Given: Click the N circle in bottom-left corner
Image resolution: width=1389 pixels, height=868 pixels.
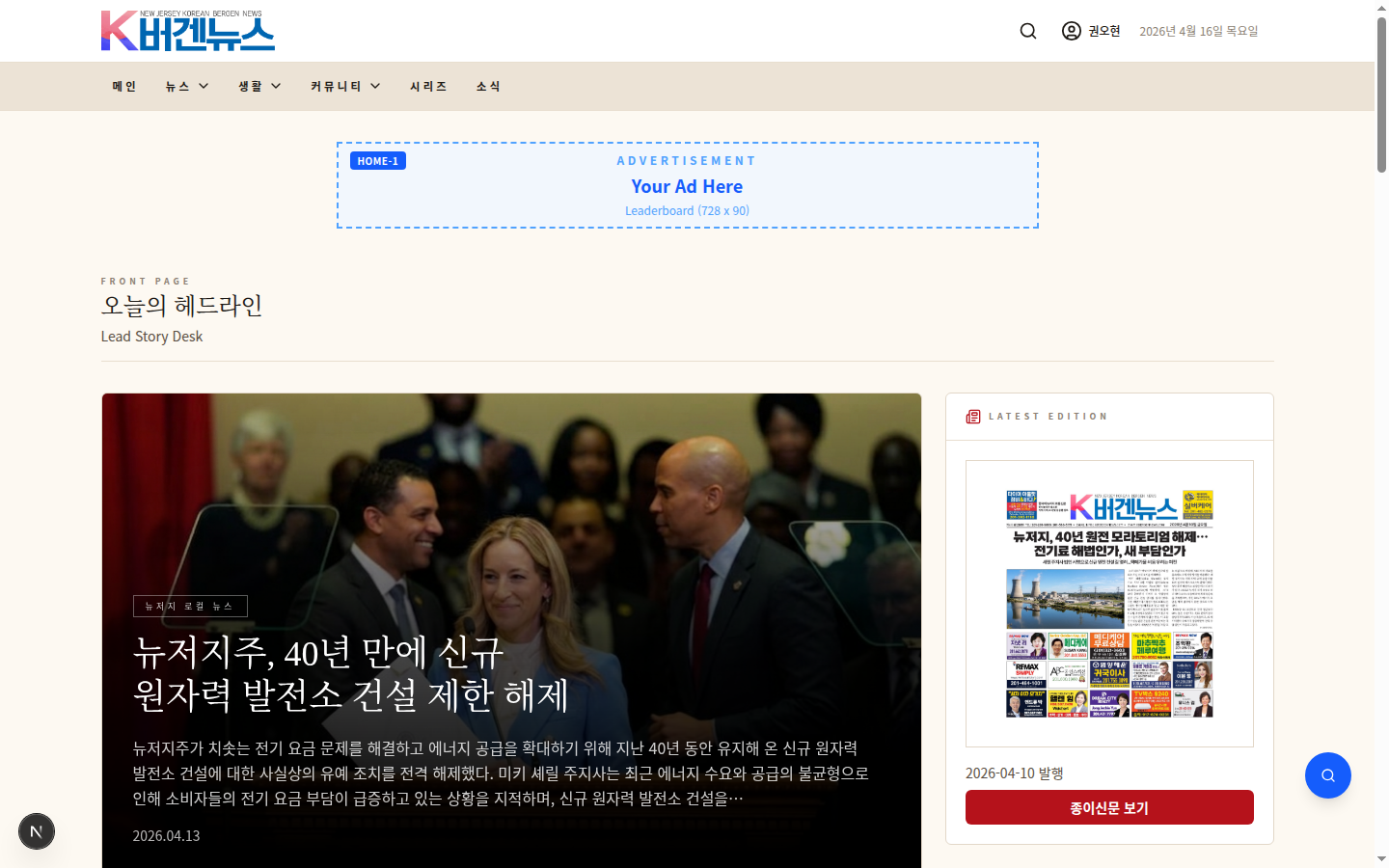Looking at the screenshot, I should tap(37, 831).
